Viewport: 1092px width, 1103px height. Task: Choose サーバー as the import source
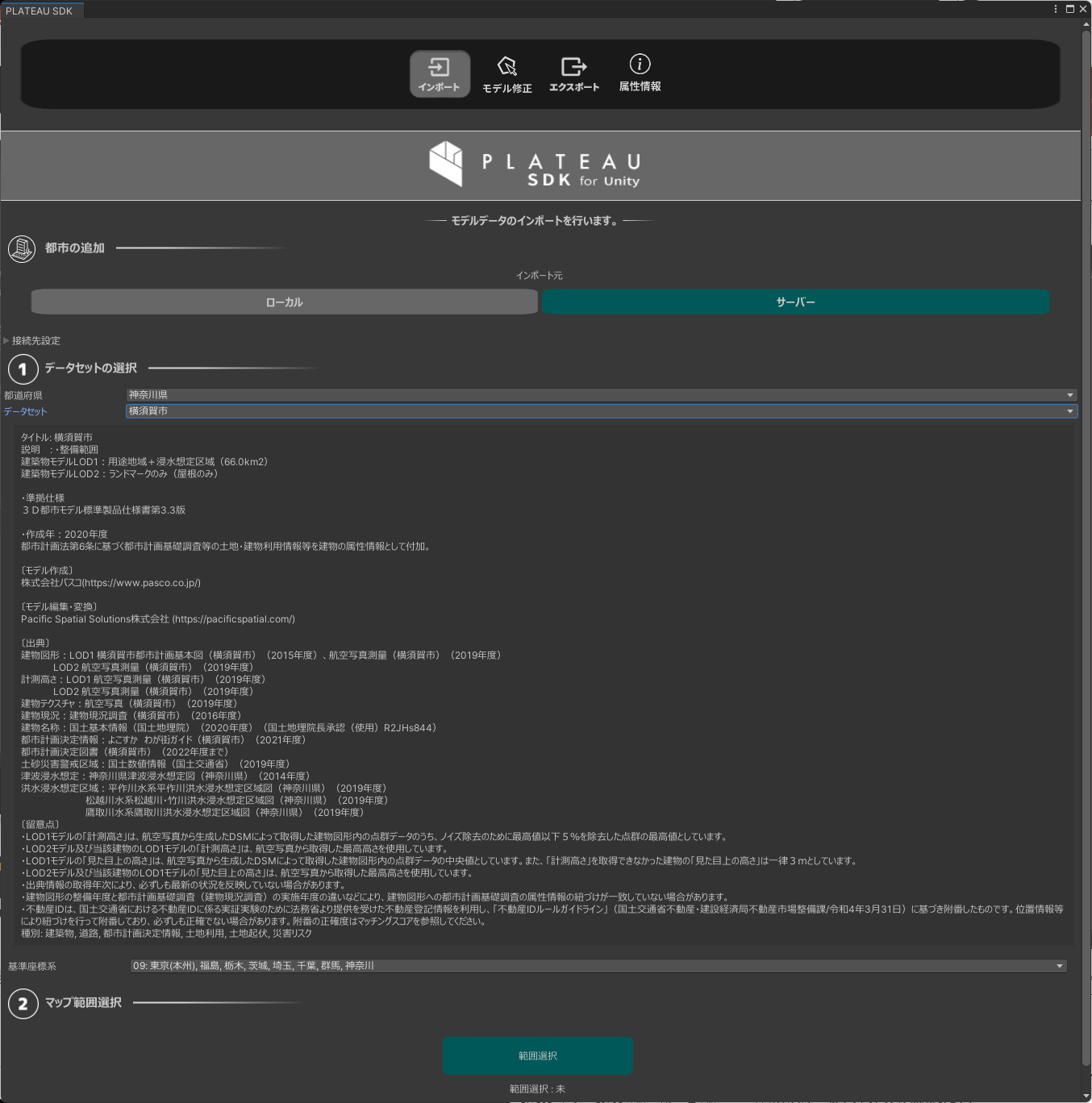pos(796,302)
